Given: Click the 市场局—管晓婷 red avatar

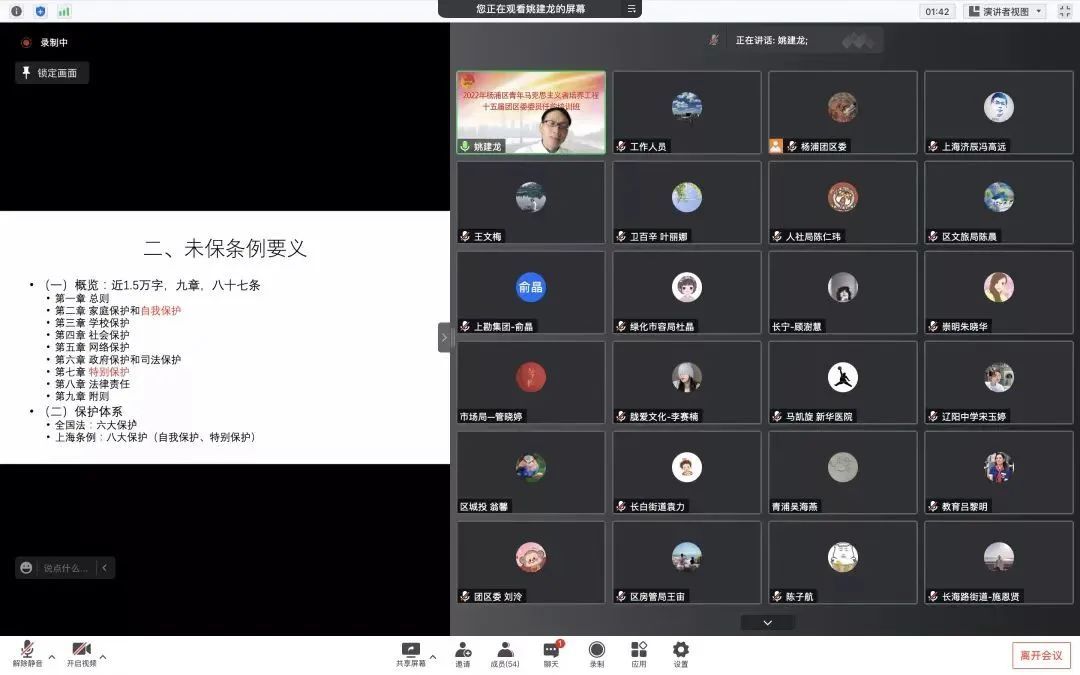Looking at the screenshot, I should pos(531,377).
